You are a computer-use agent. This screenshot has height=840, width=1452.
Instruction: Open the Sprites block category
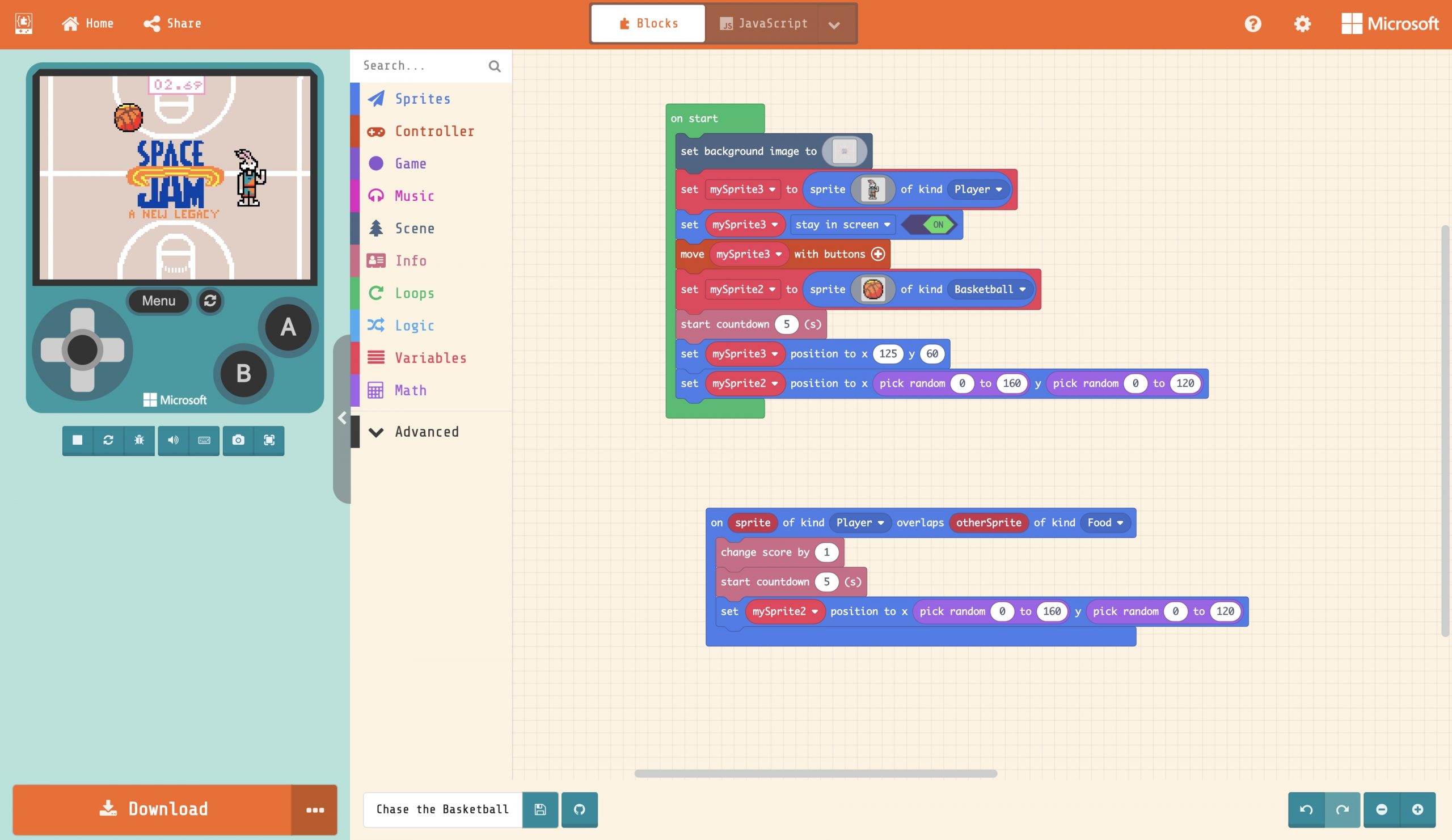(431, 99)
